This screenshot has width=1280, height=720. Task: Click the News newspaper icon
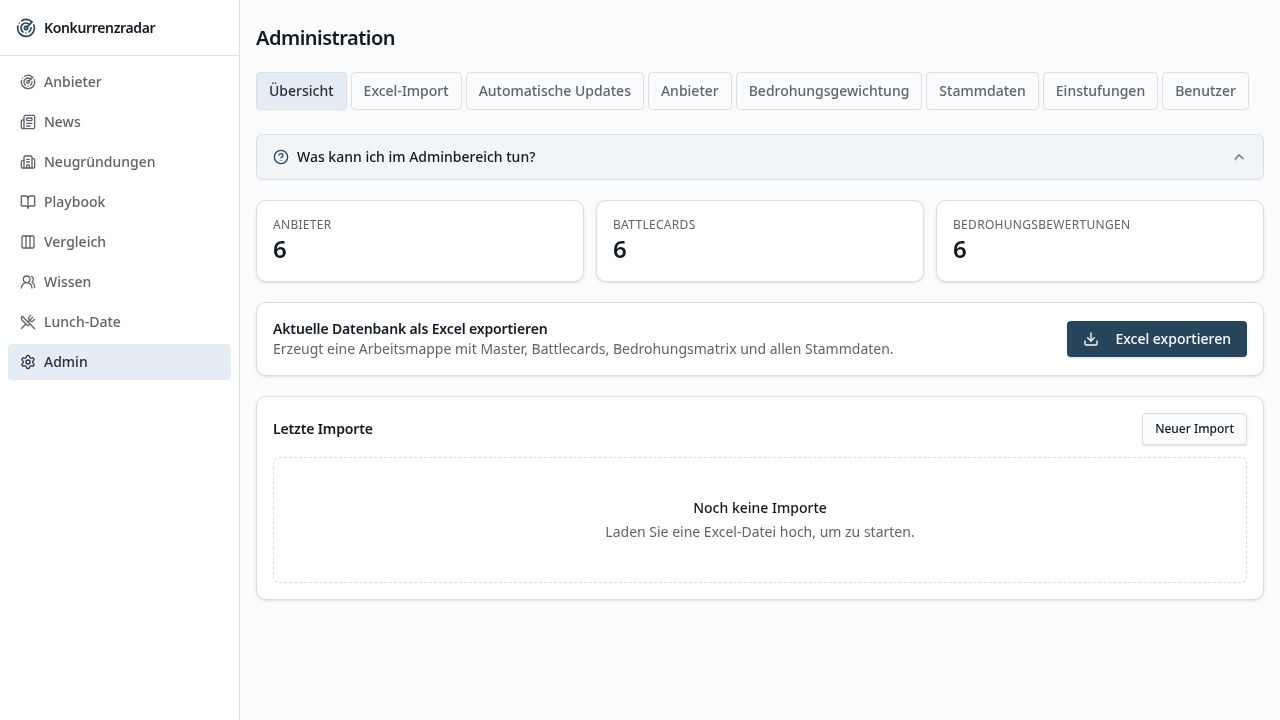[x=28, y=122]
